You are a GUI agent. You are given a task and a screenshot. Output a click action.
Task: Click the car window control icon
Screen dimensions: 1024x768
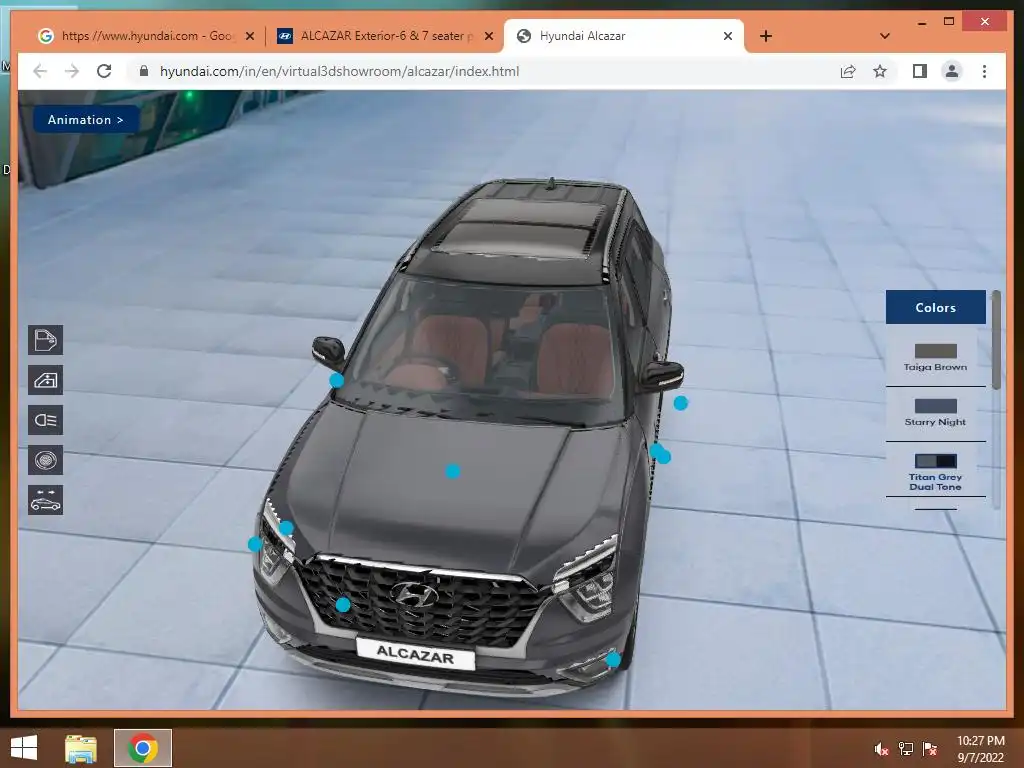click(x=45, y=380)
